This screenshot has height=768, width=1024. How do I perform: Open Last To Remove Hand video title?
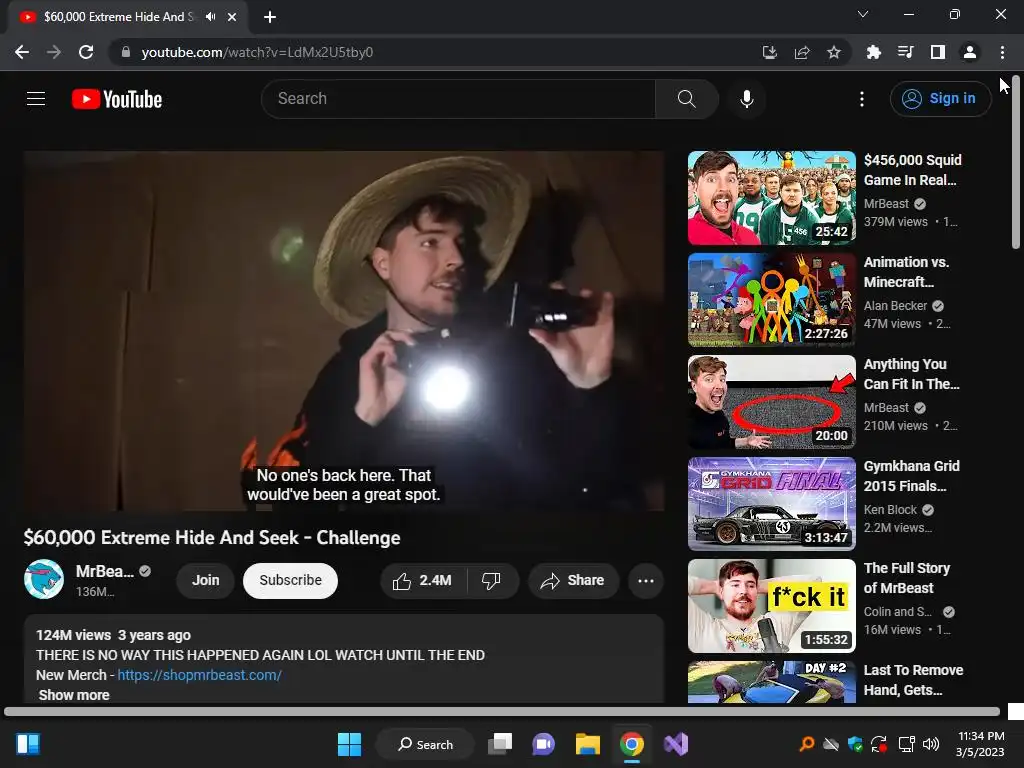point(913,680)
